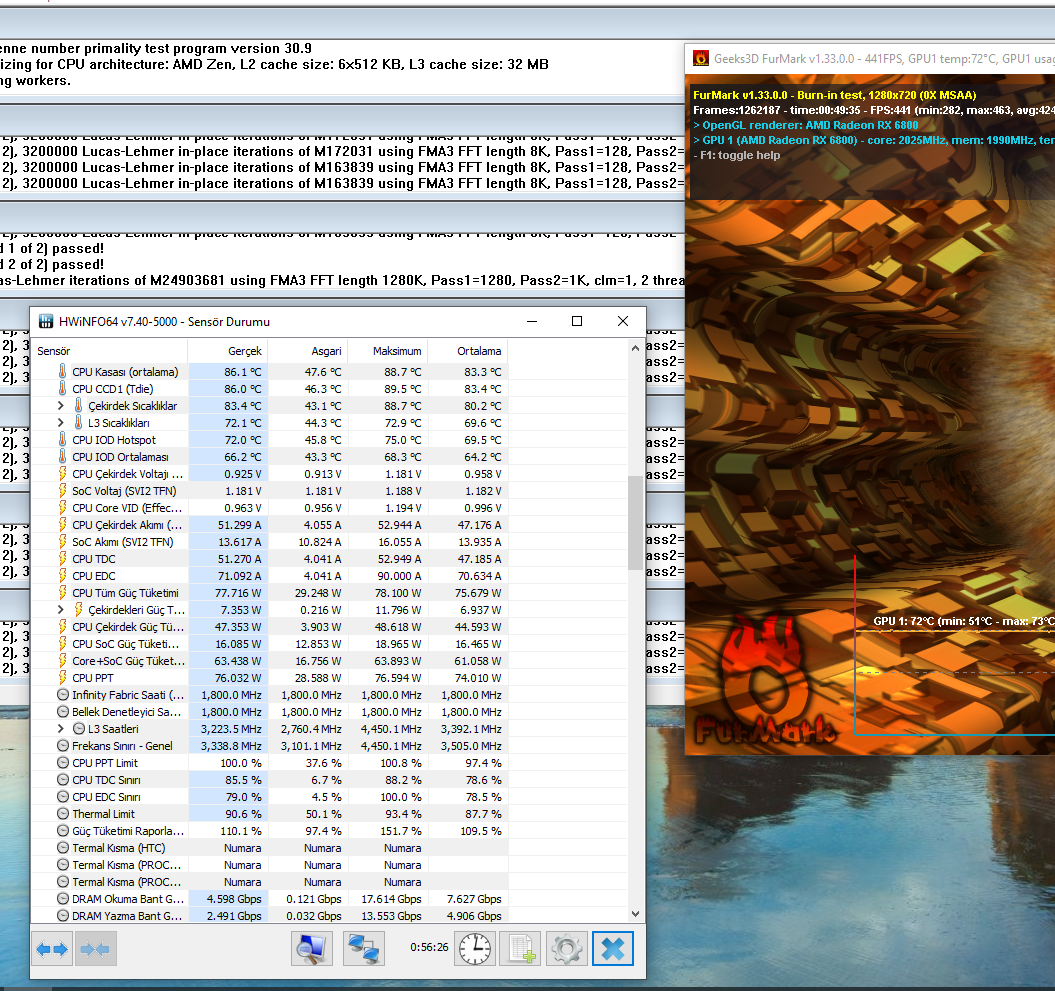This screenshot has height=991, width=1055.
Task: Click the collapse-columns arrows button in HWiNFO
Action: [95, 949]
